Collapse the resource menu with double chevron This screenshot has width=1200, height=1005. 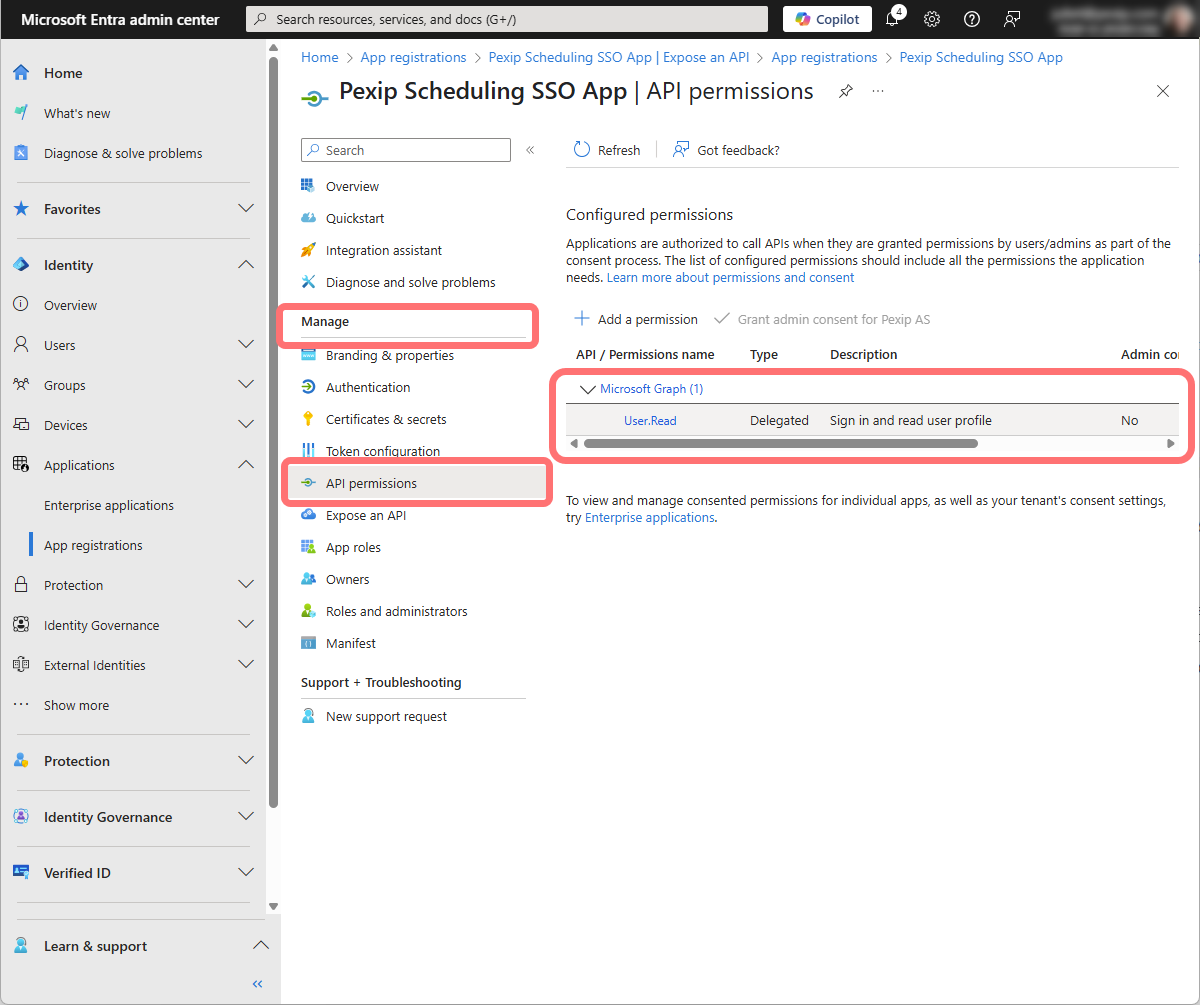530,150
